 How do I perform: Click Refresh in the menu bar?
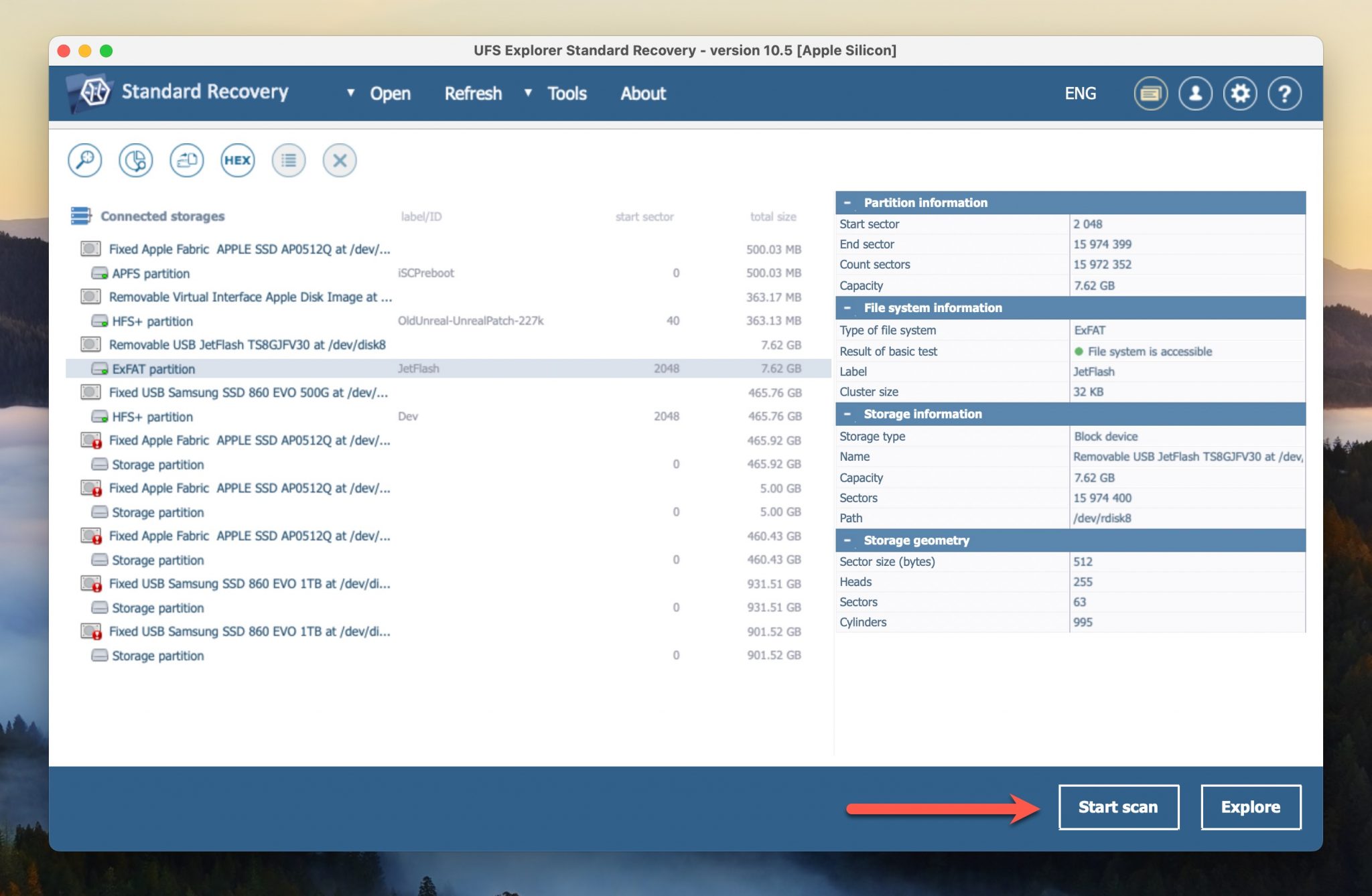[x=473, y=94]
